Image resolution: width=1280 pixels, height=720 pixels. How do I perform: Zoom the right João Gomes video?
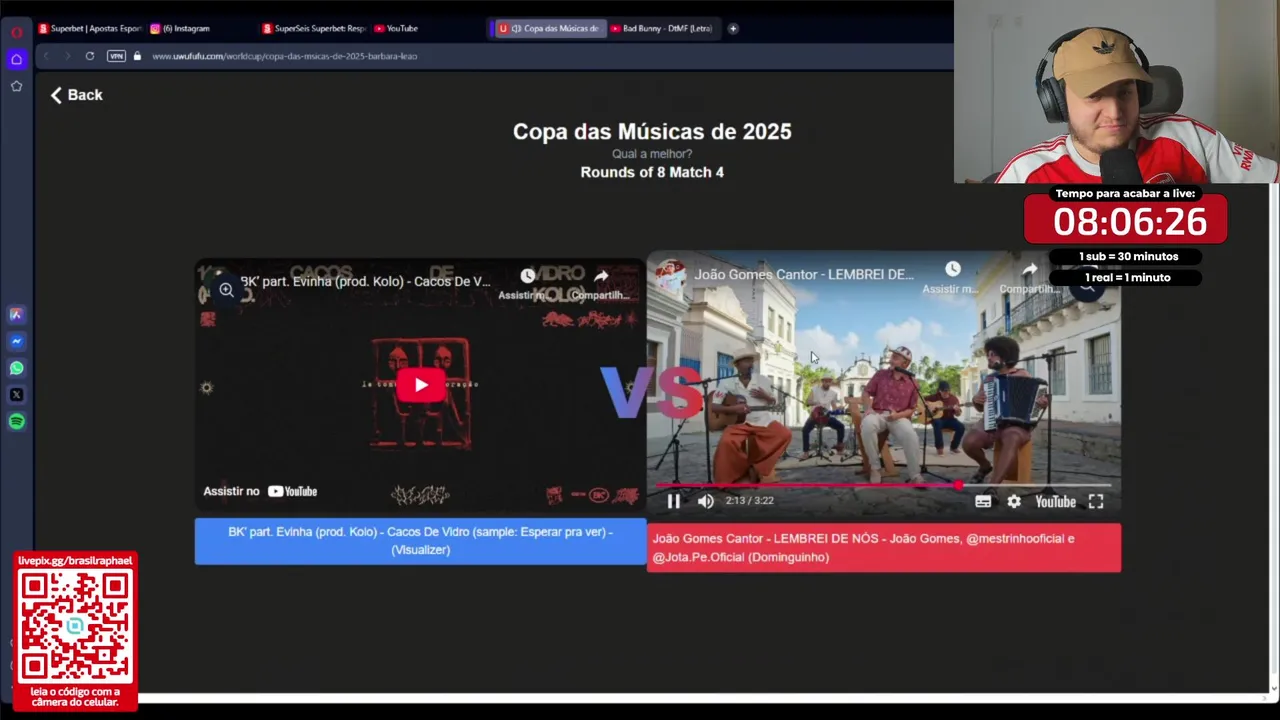click(x=1087, y=287)
